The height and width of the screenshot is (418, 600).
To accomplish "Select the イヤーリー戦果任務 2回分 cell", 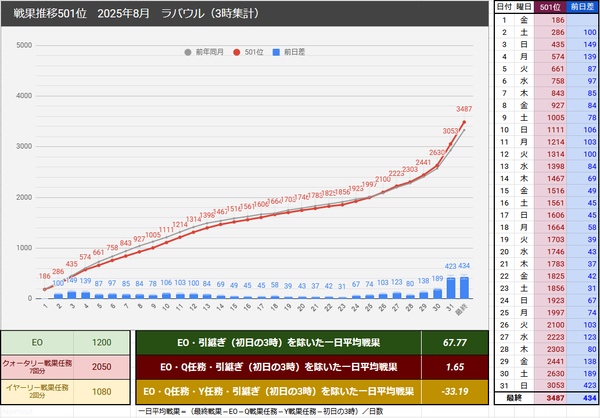I will pyautogui.click(x=37, y=392).
